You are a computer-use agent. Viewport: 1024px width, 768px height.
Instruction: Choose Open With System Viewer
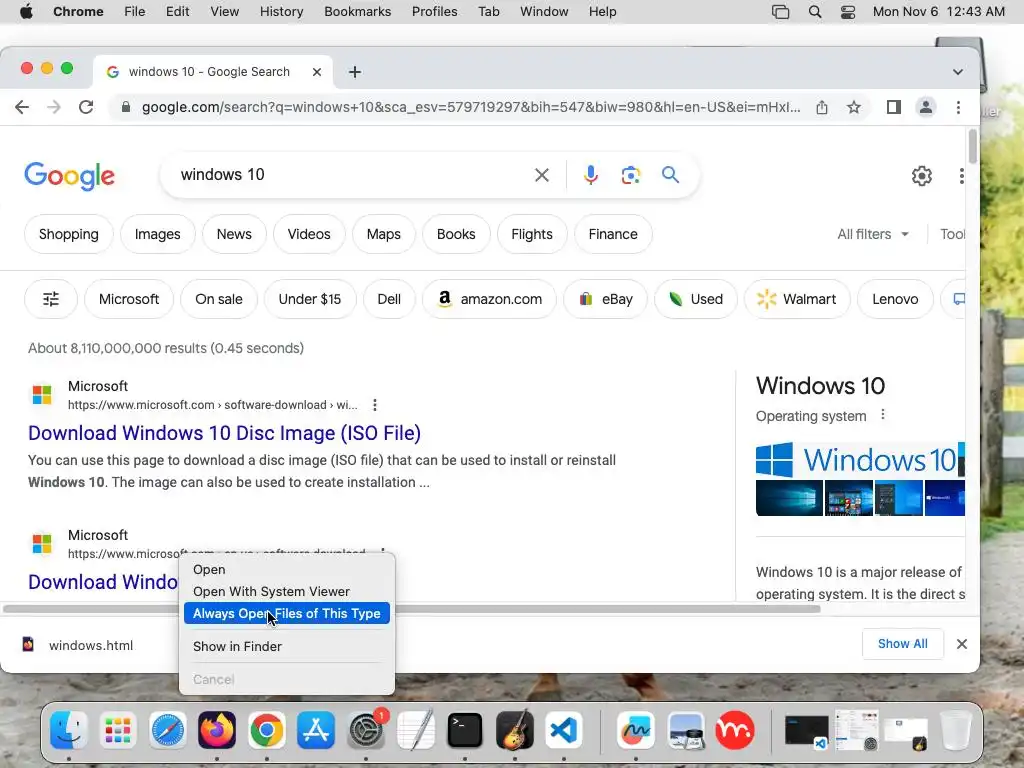pyautogui.click(x=287, y=592)
